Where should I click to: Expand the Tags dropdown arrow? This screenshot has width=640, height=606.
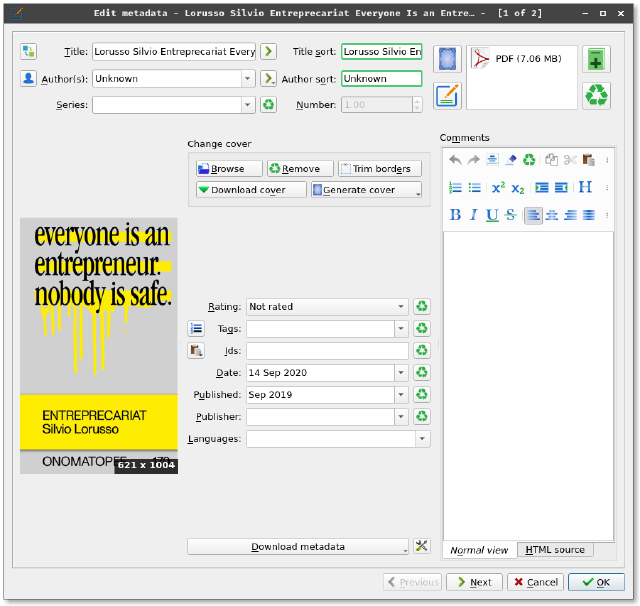point(401,329)
